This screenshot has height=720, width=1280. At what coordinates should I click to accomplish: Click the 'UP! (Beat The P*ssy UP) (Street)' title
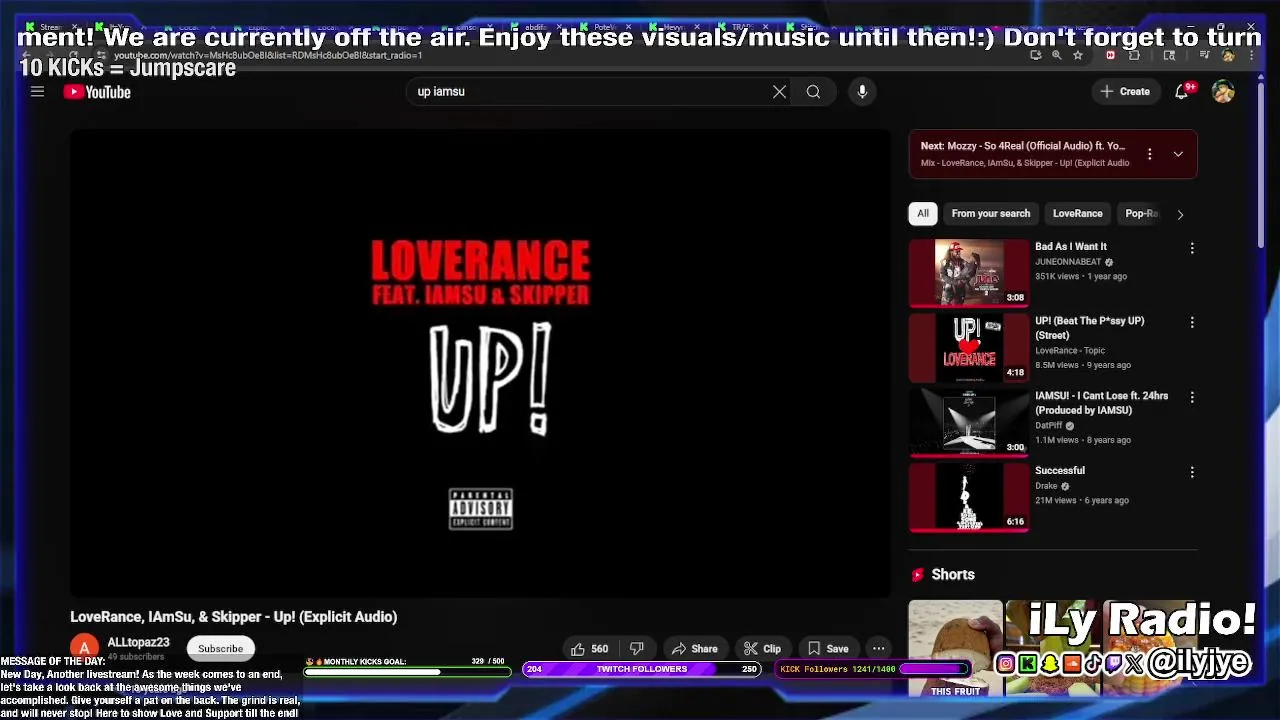pos(1090,328)
